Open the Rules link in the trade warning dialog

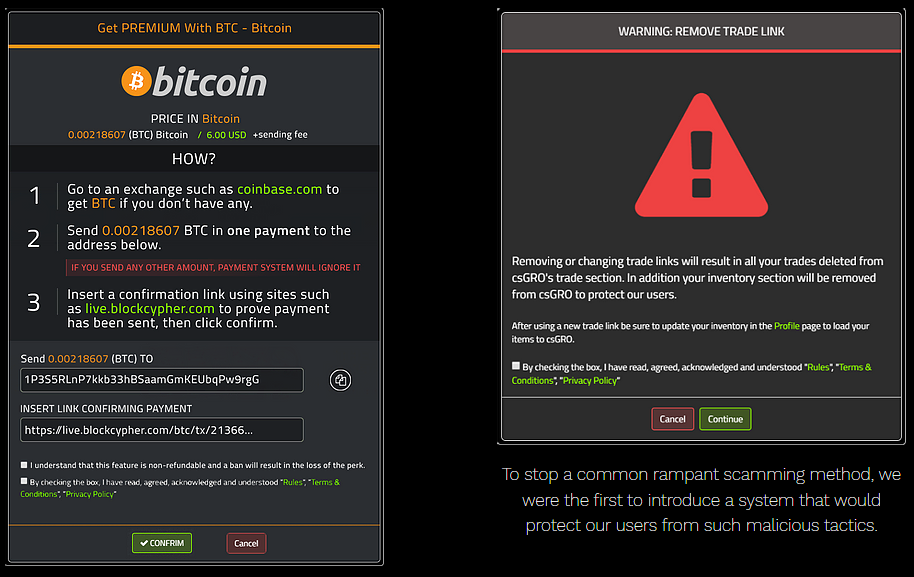click(818, 367)
